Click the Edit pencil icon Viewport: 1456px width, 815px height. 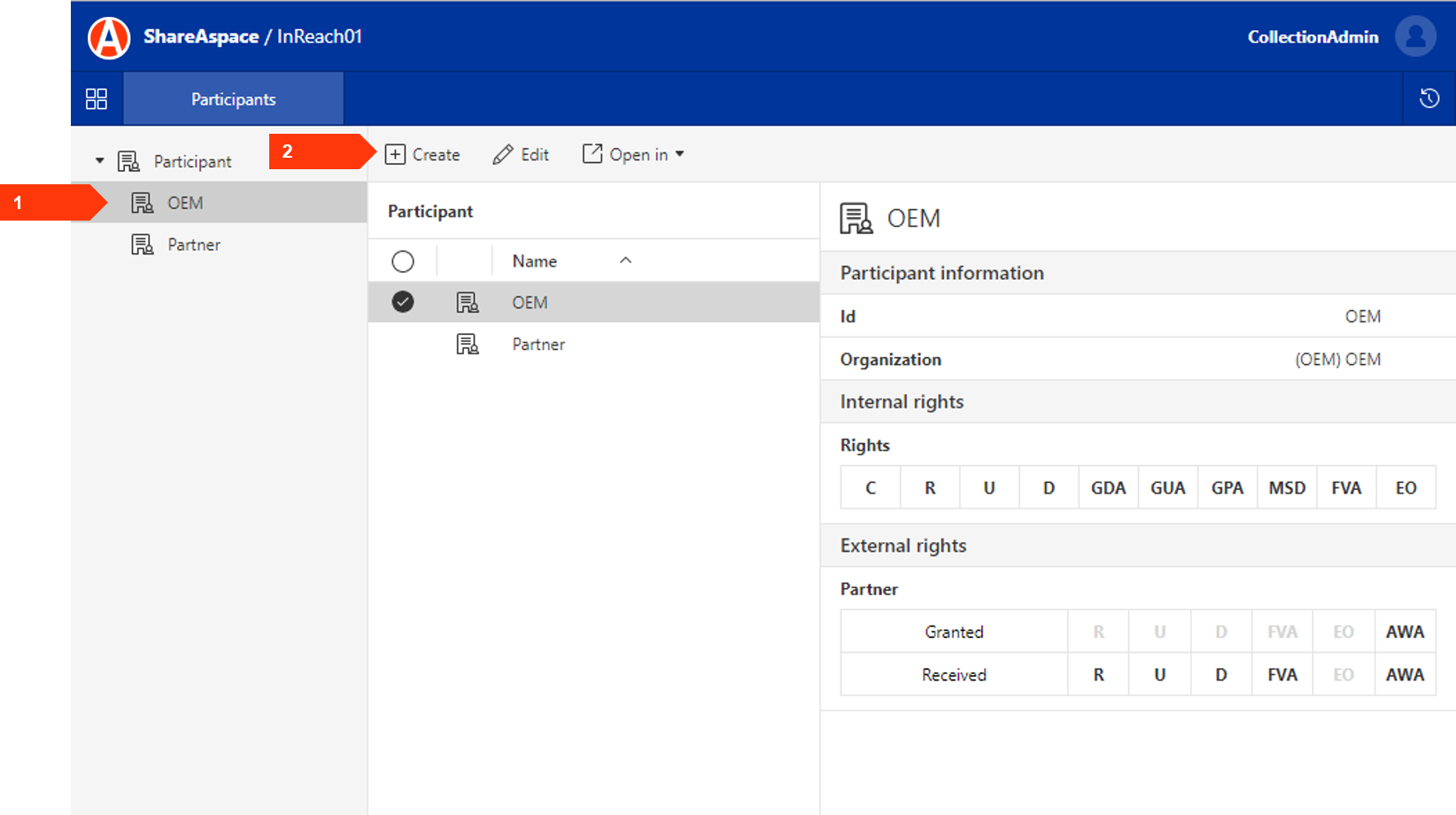[503, 154]
